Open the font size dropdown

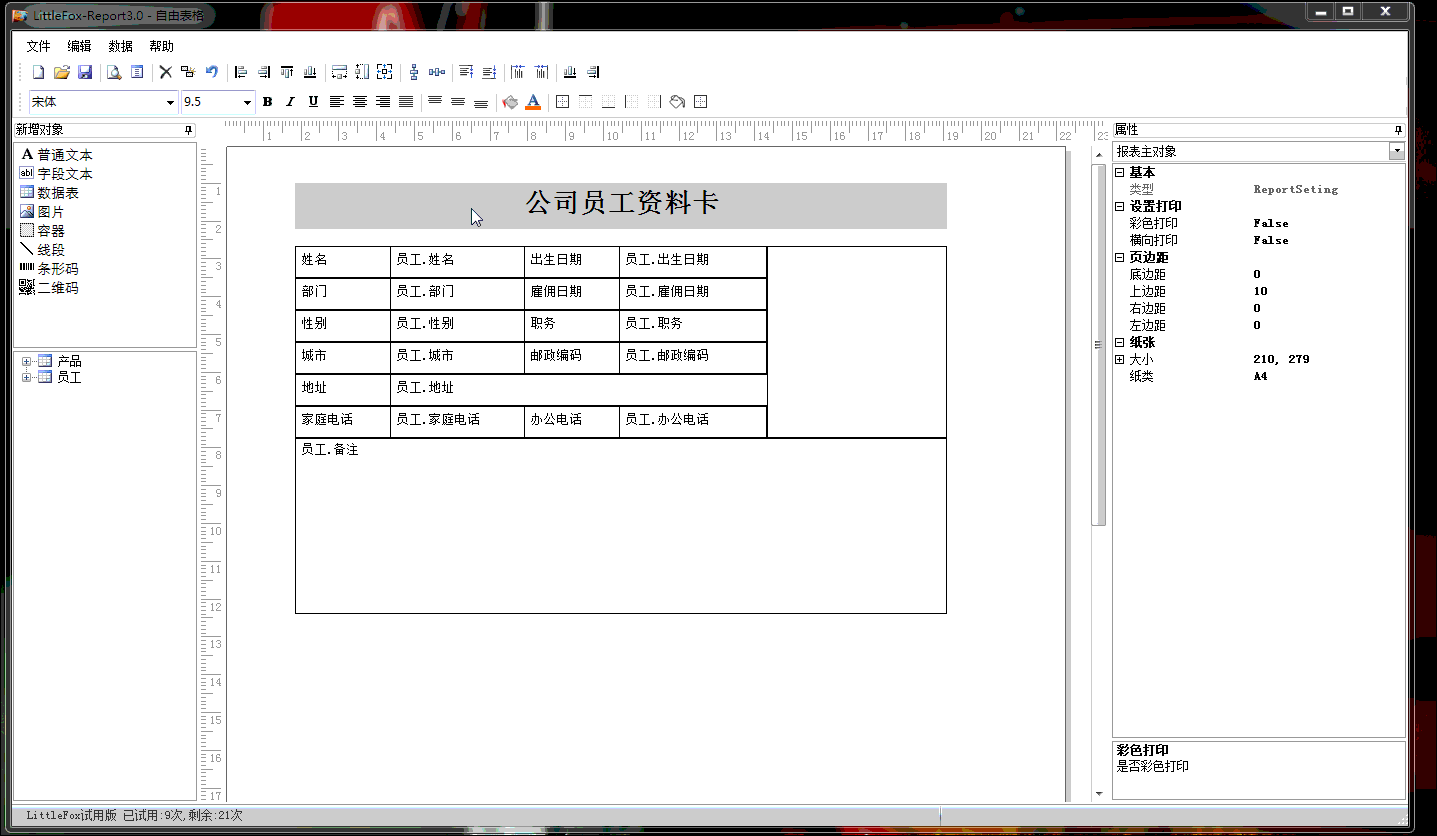coord(247,102)
